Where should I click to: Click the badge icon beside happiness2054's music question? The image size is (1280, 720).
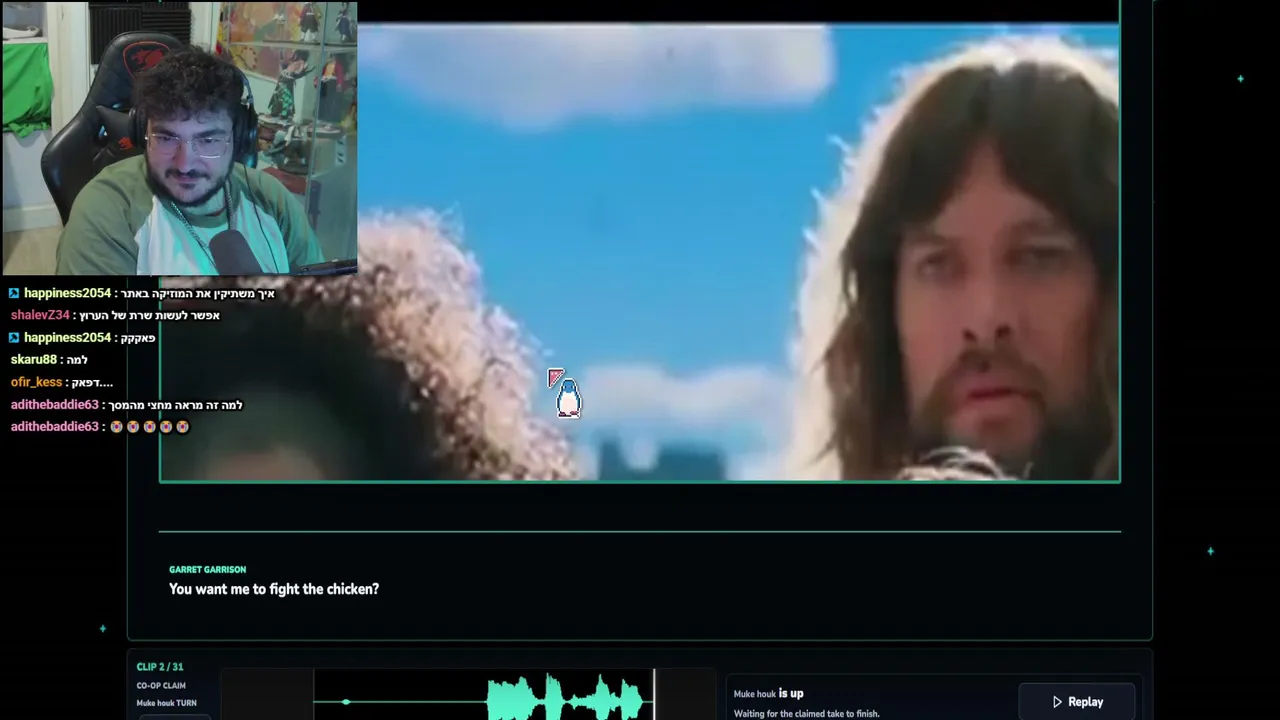click(14, 293)
